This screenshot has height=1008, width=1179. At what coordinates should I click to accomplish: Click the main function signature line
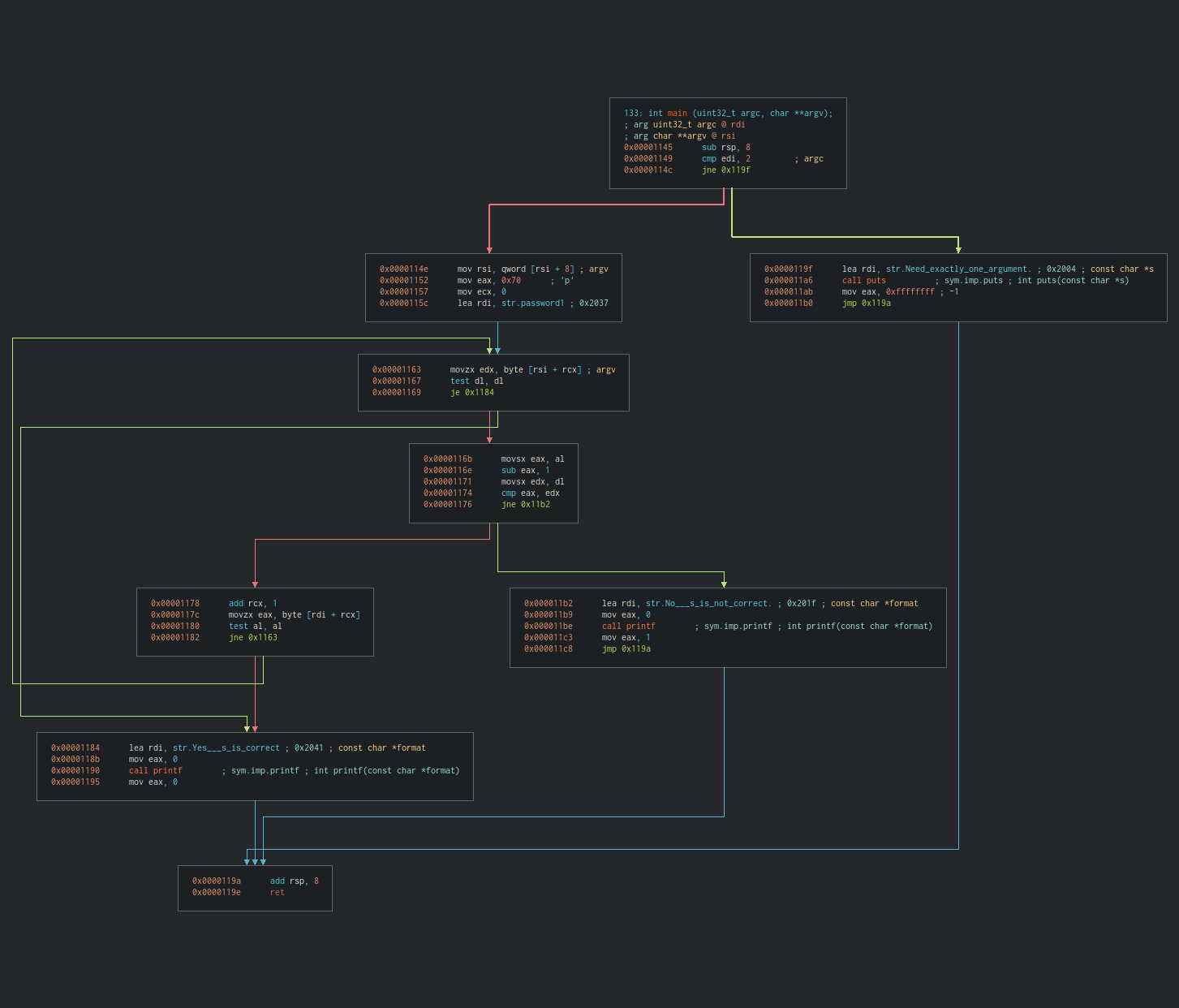click(x=728, y=114)
